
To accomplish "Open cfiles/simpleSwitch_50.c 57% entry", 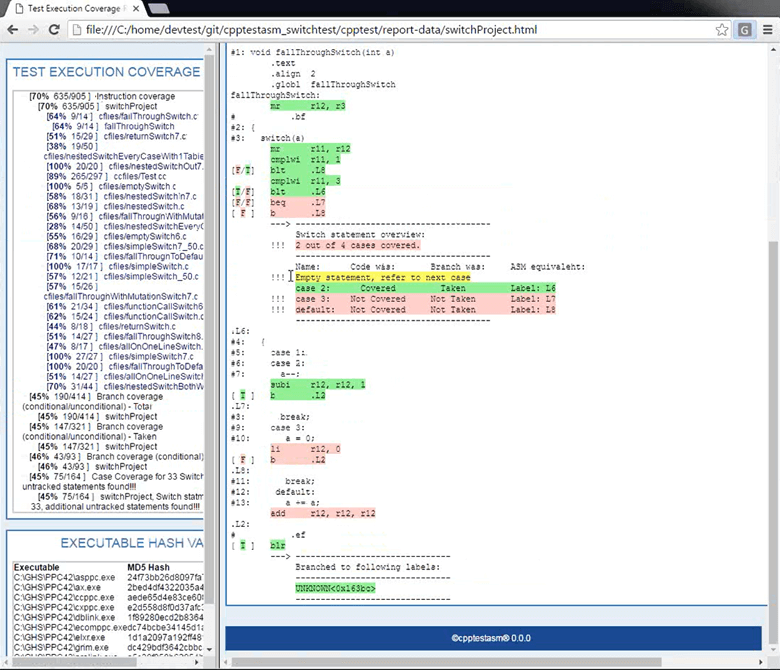I will point(122,277).
